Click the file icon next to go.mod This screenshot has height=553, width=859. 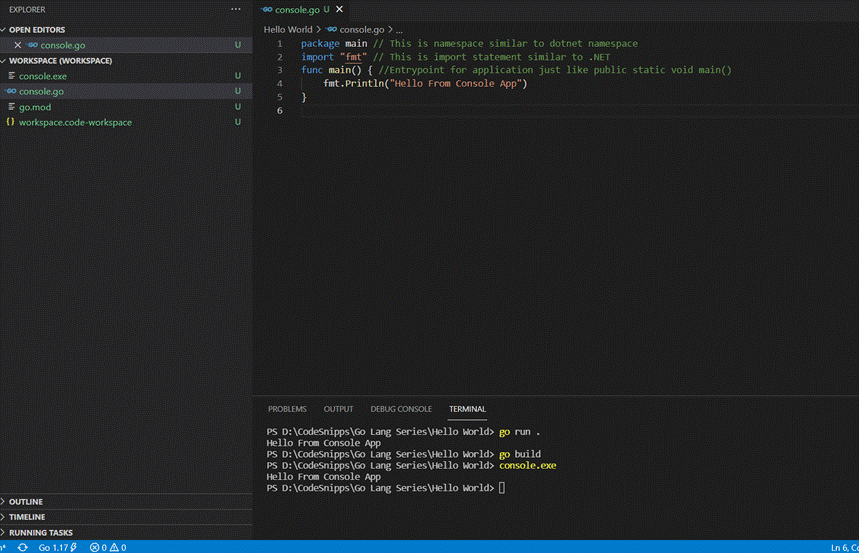tap(10, 107)
